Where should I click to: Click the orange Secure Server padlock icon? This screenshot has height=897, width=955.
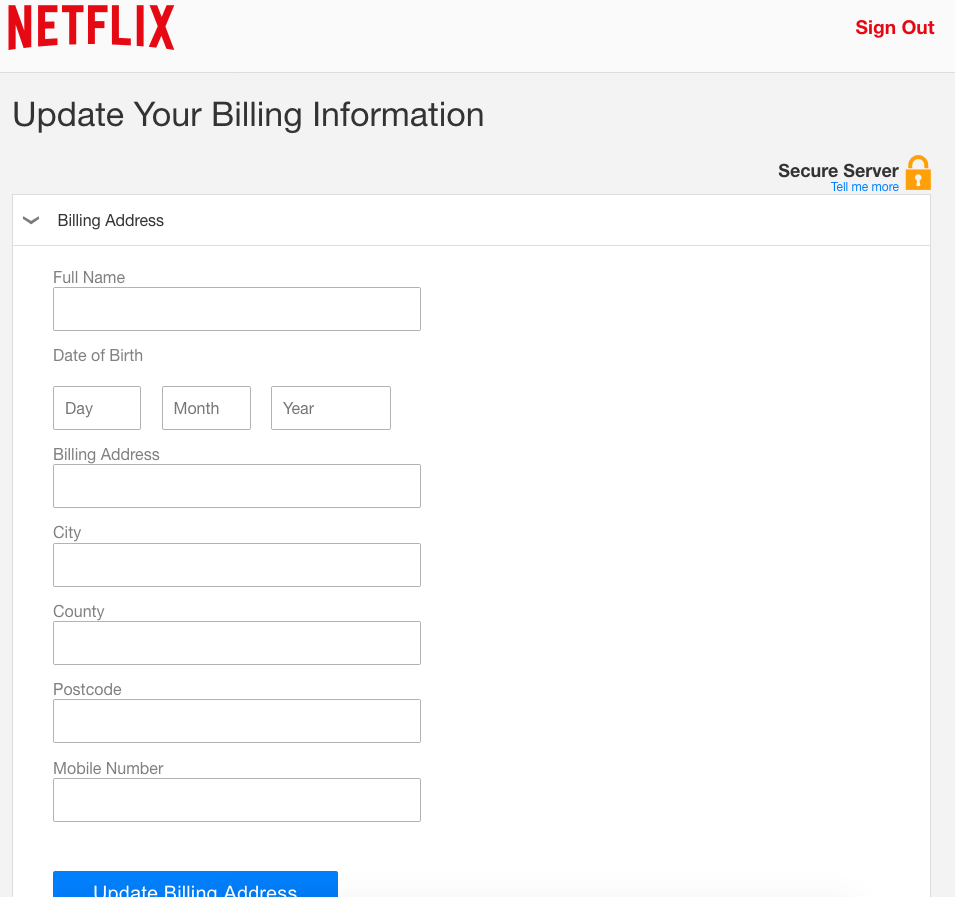[918, 173]
